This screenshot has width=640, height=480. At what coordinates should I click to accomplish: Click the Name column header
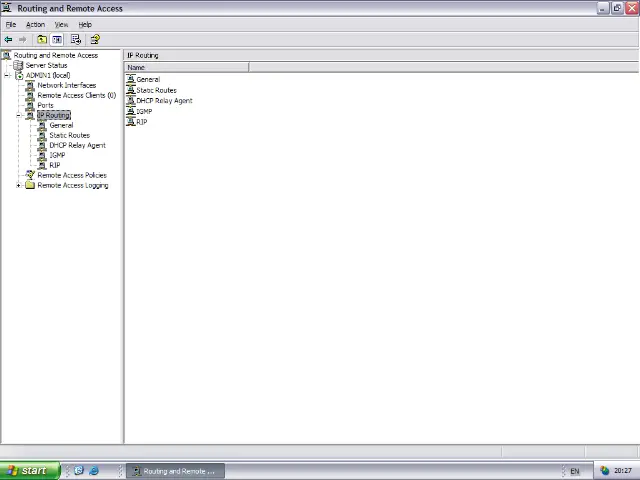(187, 67)
